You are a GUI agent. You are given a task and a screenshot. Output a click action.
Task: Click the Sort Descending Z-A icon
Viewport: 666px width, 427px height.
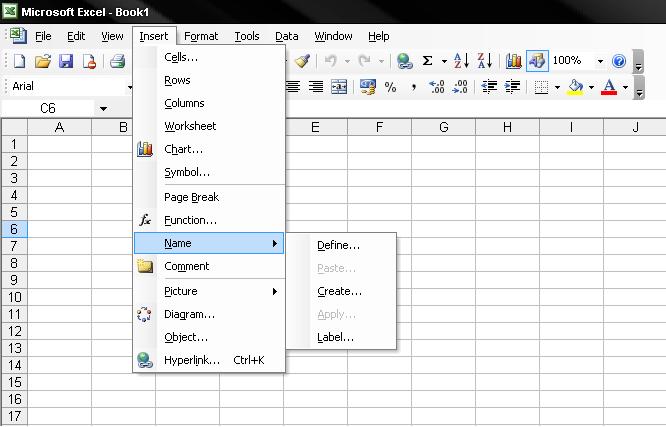point(485,61)
